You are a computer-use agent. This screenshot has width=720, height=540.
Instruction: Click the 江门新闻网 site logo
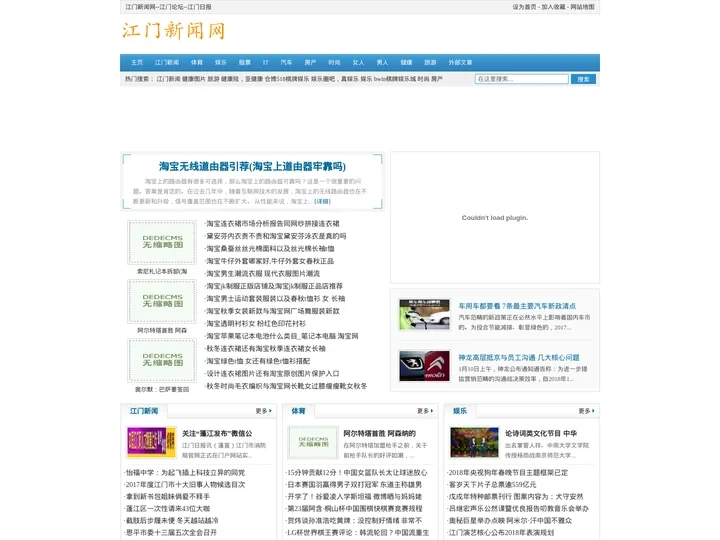pyautogui.click(x=174, y=31)
